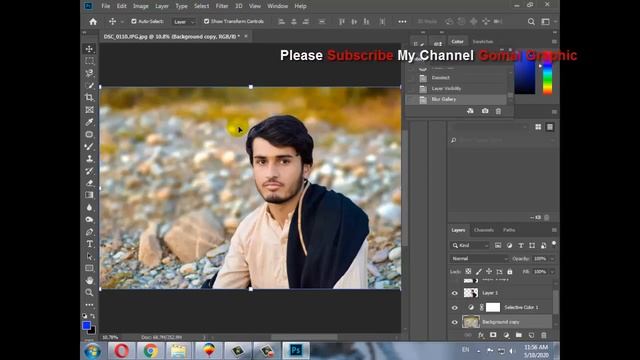Select the Brush tool

click(x=89, y=147)
